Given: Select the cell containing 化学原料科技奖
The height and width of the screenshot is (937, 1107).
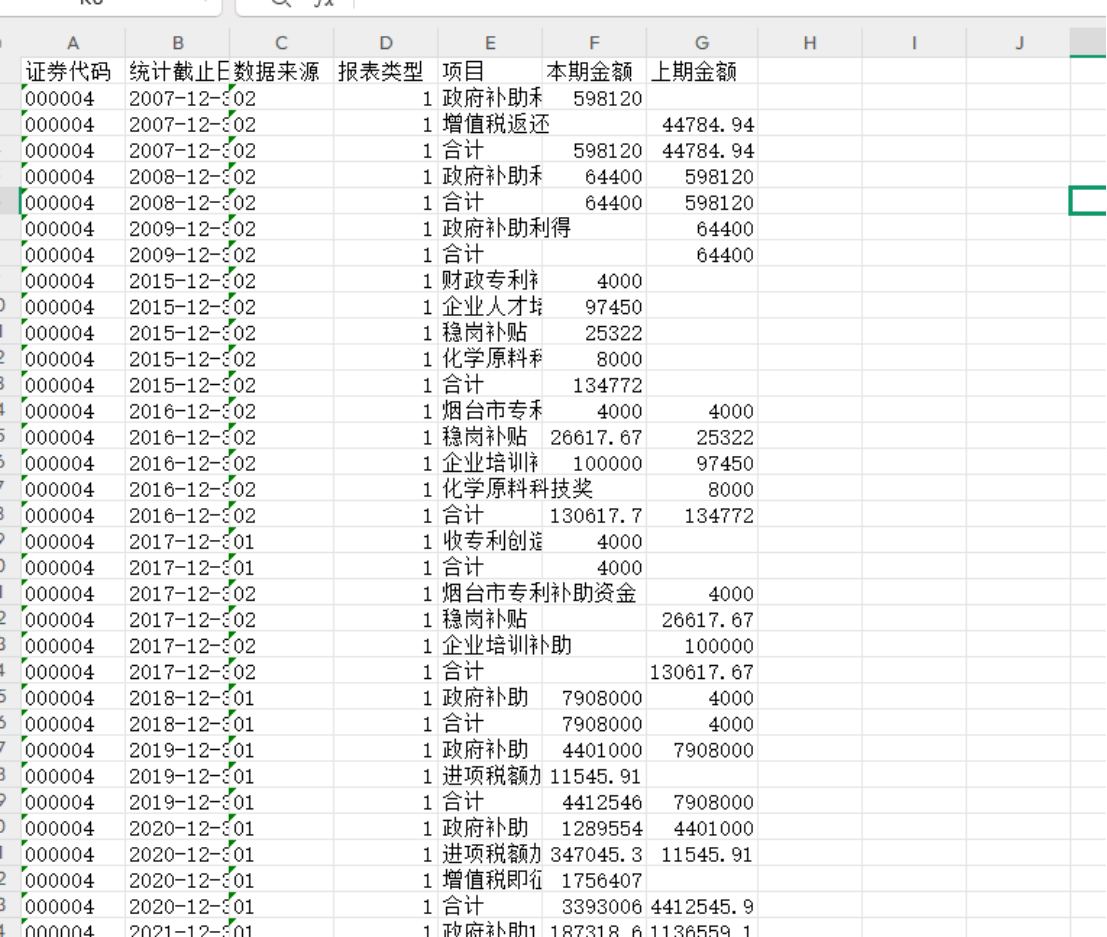Looking at the screenshot, I should point(490,489).
